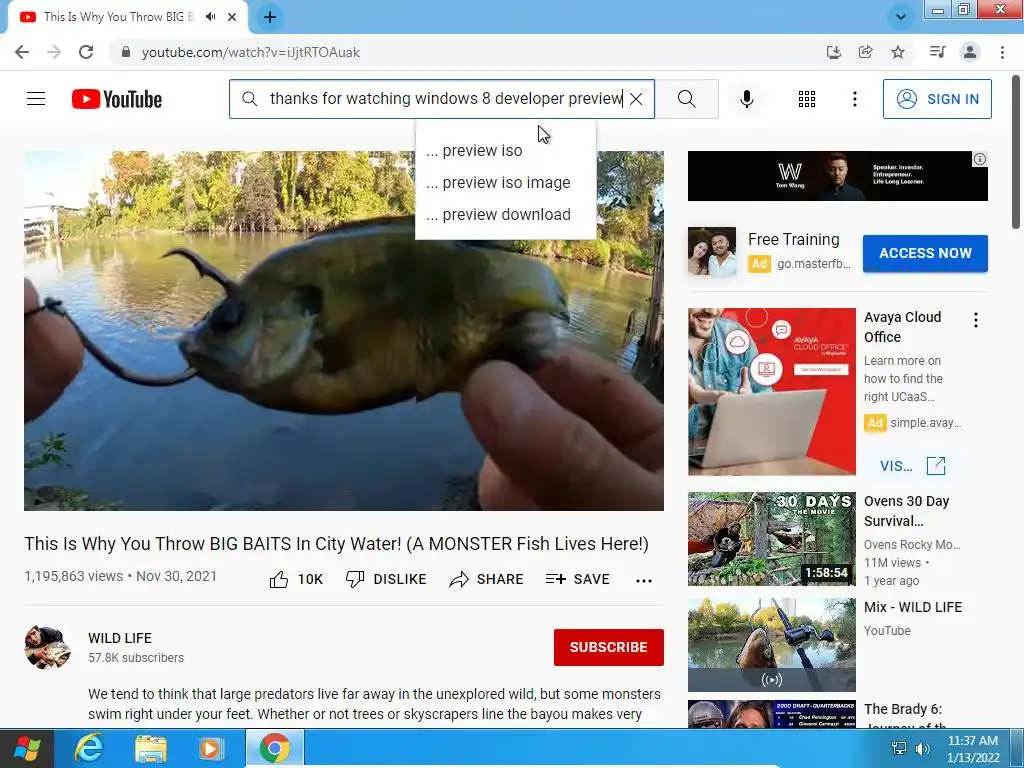Open Mix - WILD LIFE playlist thumbnail

click(x=771, y=645)
